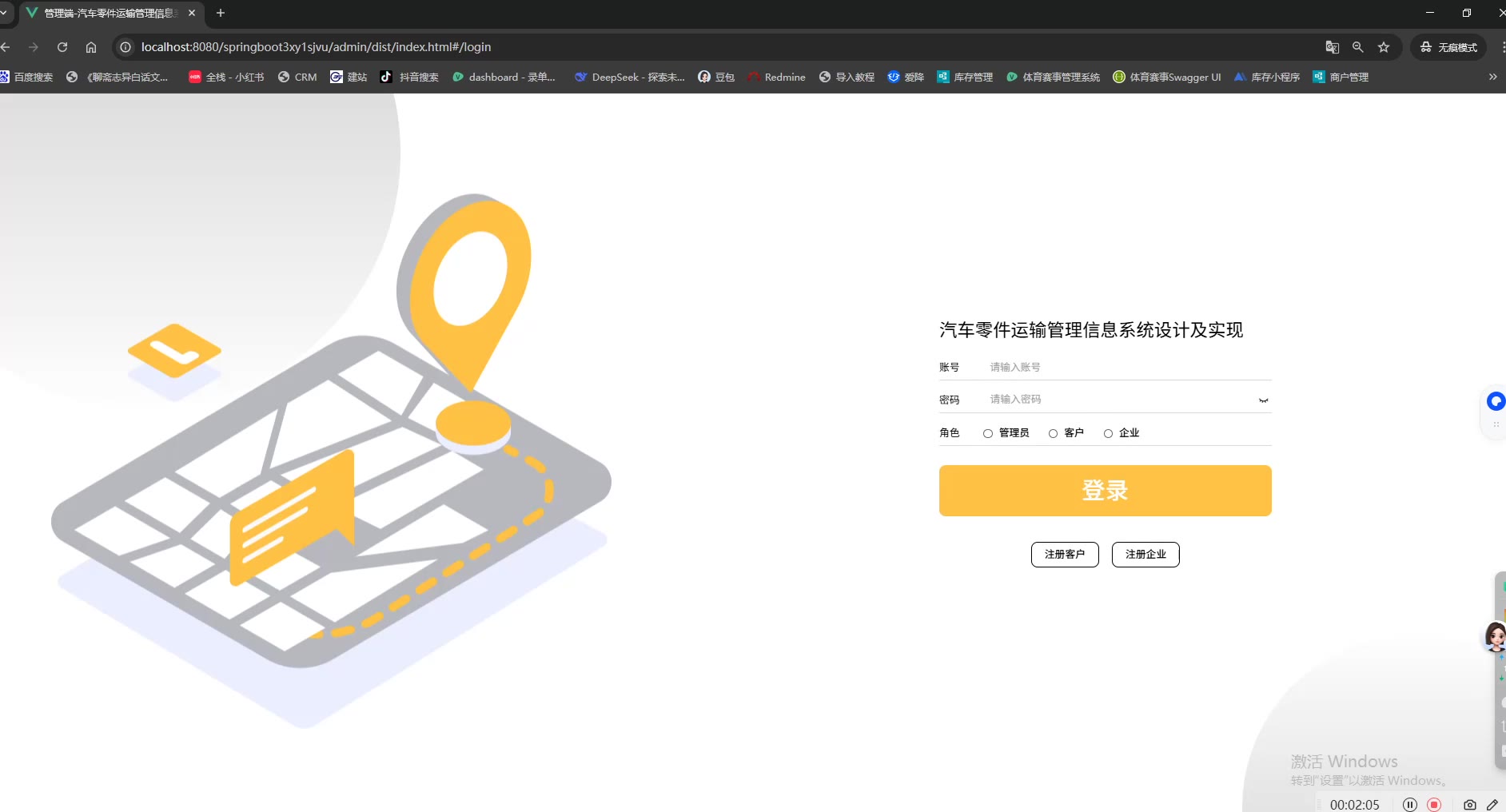This screenshot has height=812, width=1506.
Task: Open the 豆包 bookmark
Action: click(x=716, y=77)
